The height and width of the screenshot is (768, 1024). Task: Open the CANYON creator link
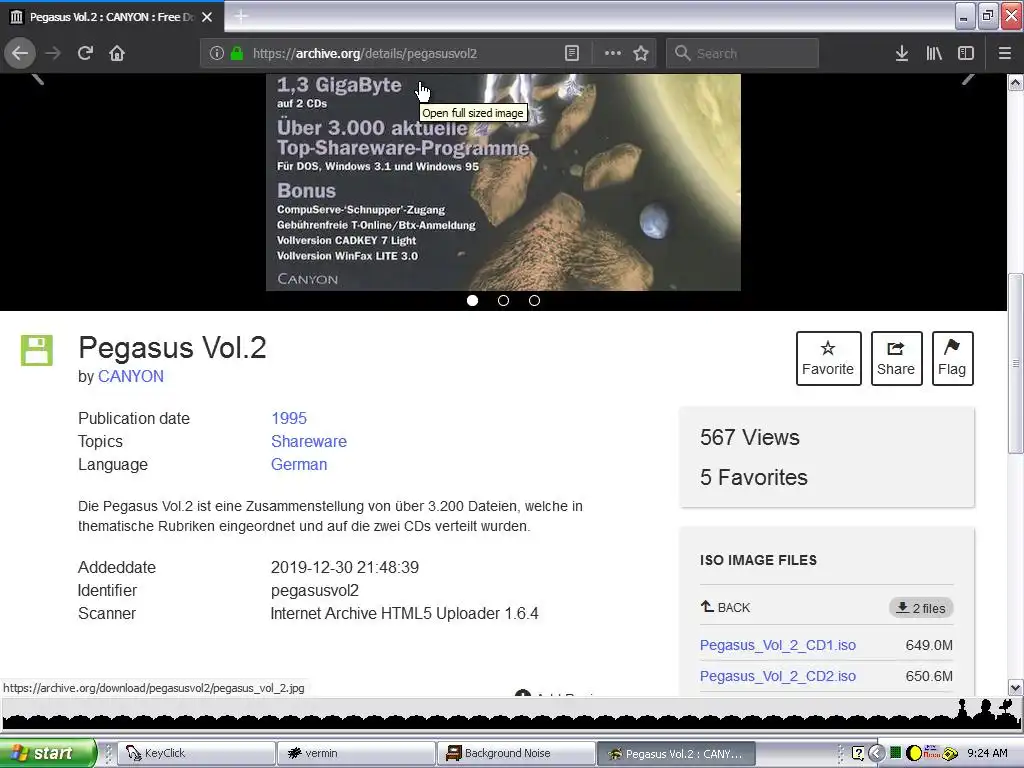pyautogui.click(x=131, y=377)
